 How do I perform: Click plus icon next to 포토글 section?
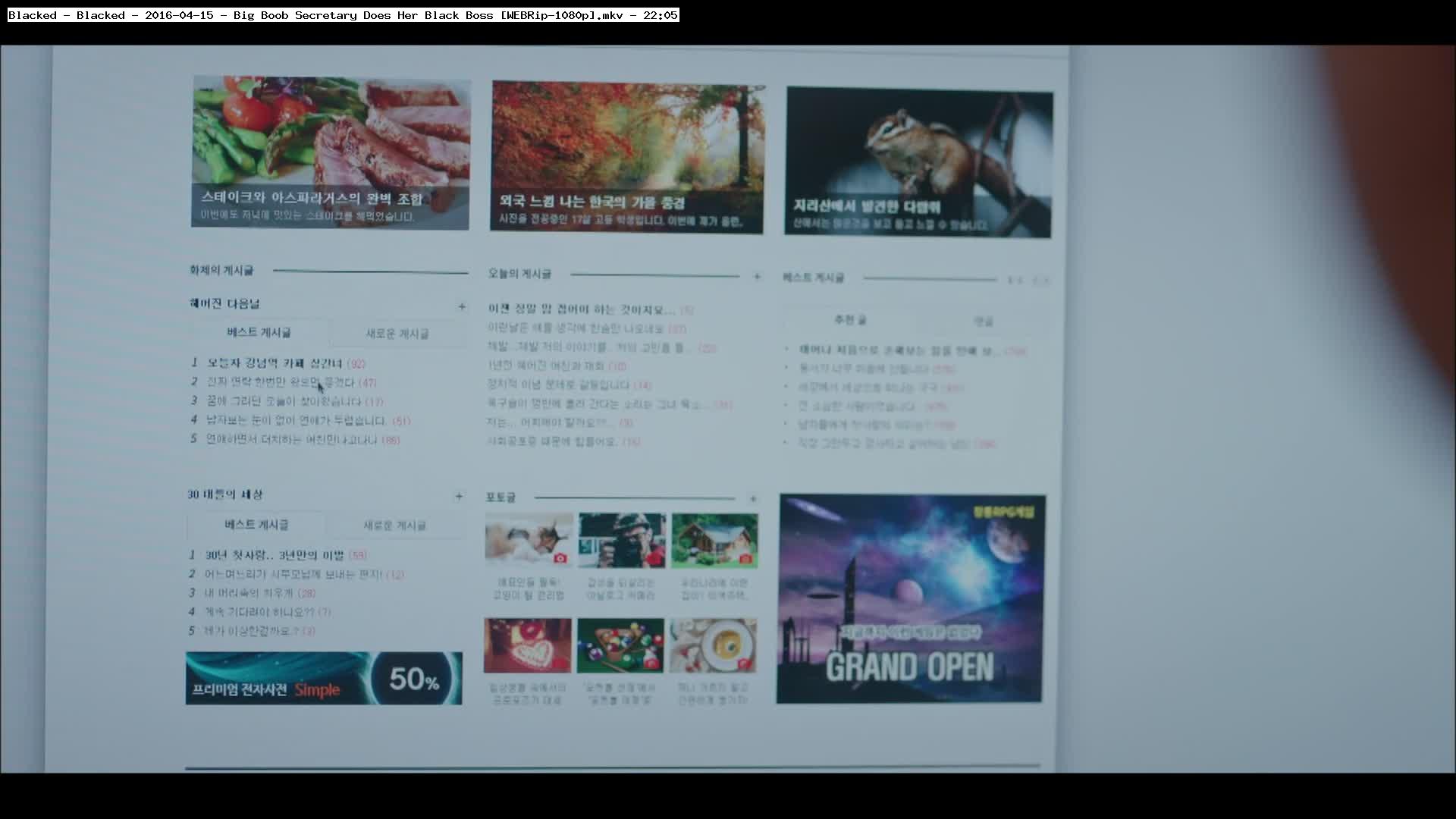pos(753,499)
